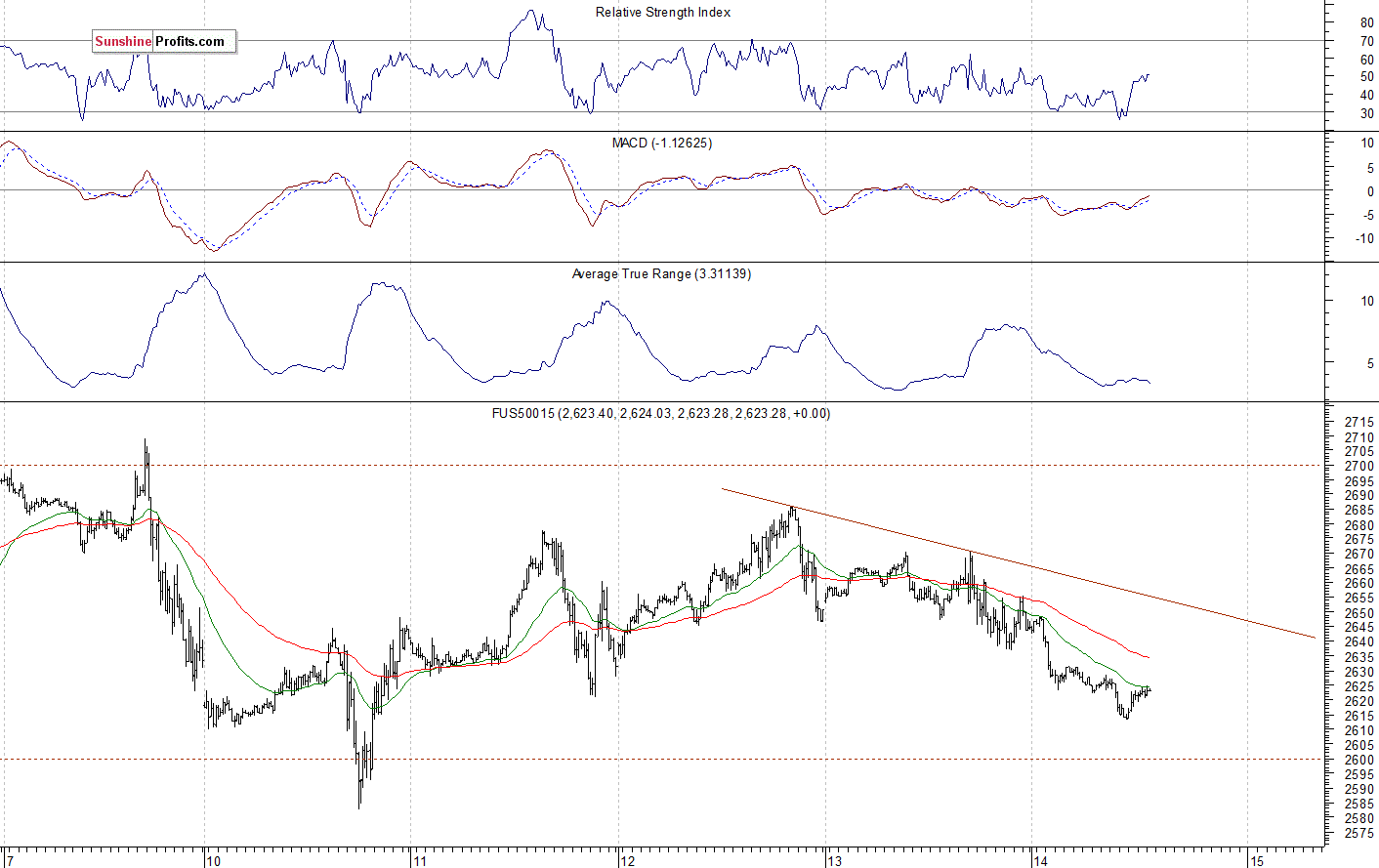Click the 2625 price axis label
The width and height of the screenshot is (1379, 868).
1359,686
